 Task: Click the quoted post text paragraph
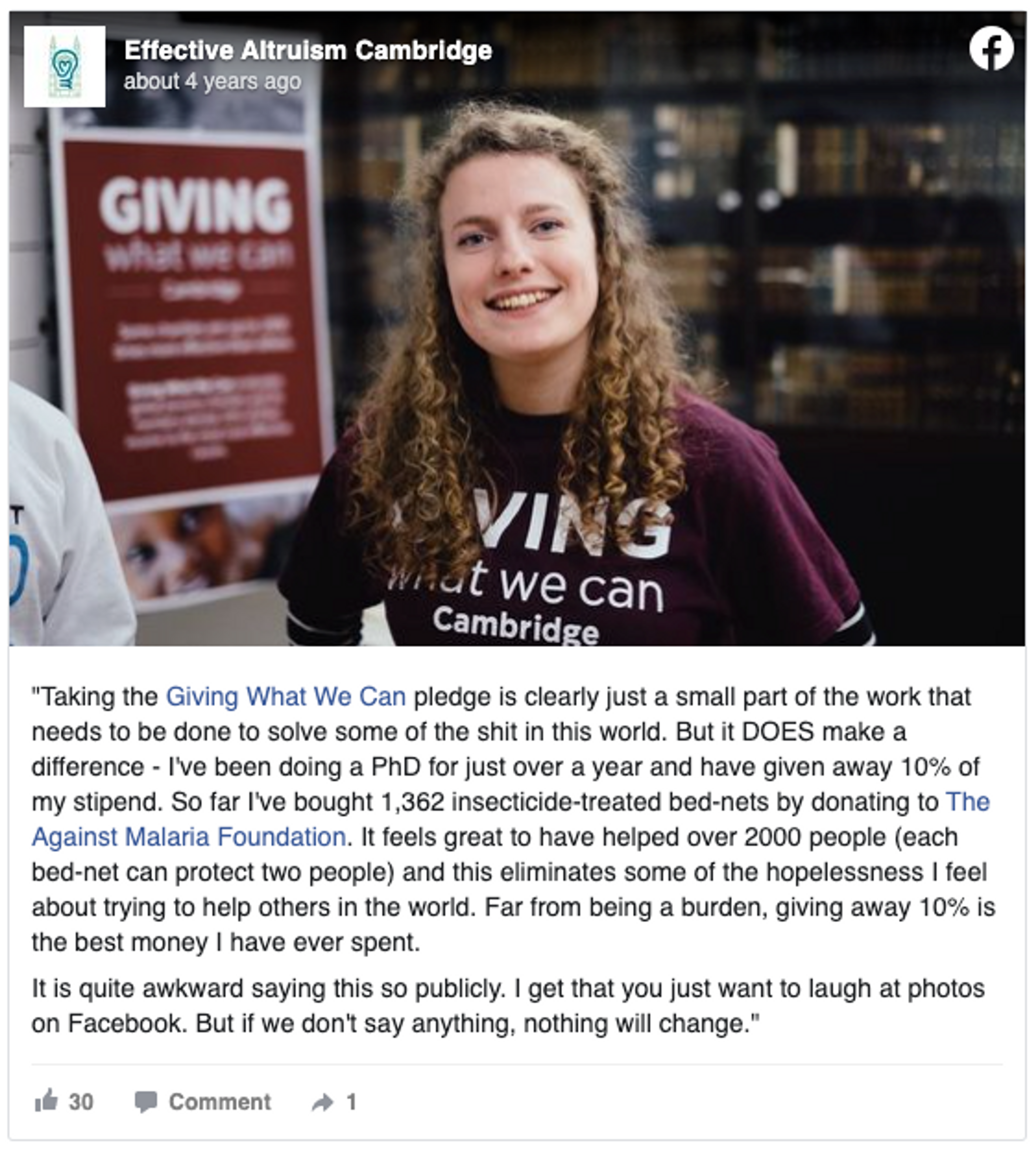point(513,819)
